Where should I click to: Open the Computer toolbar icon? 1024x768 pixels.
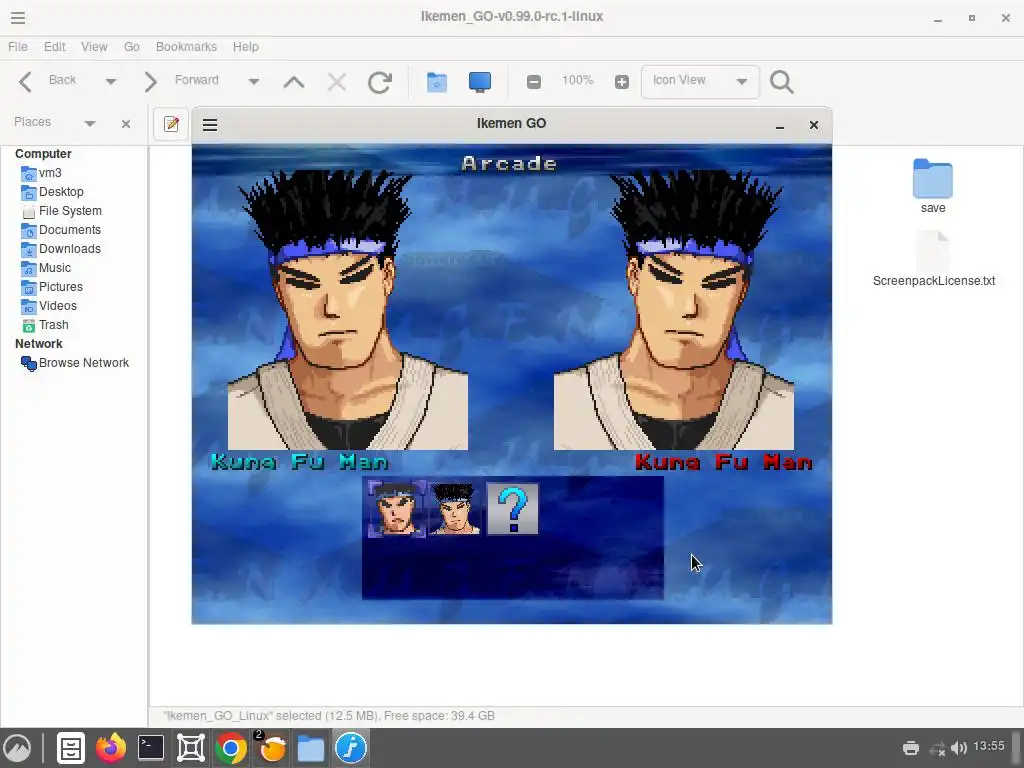[x=479, y=82]
